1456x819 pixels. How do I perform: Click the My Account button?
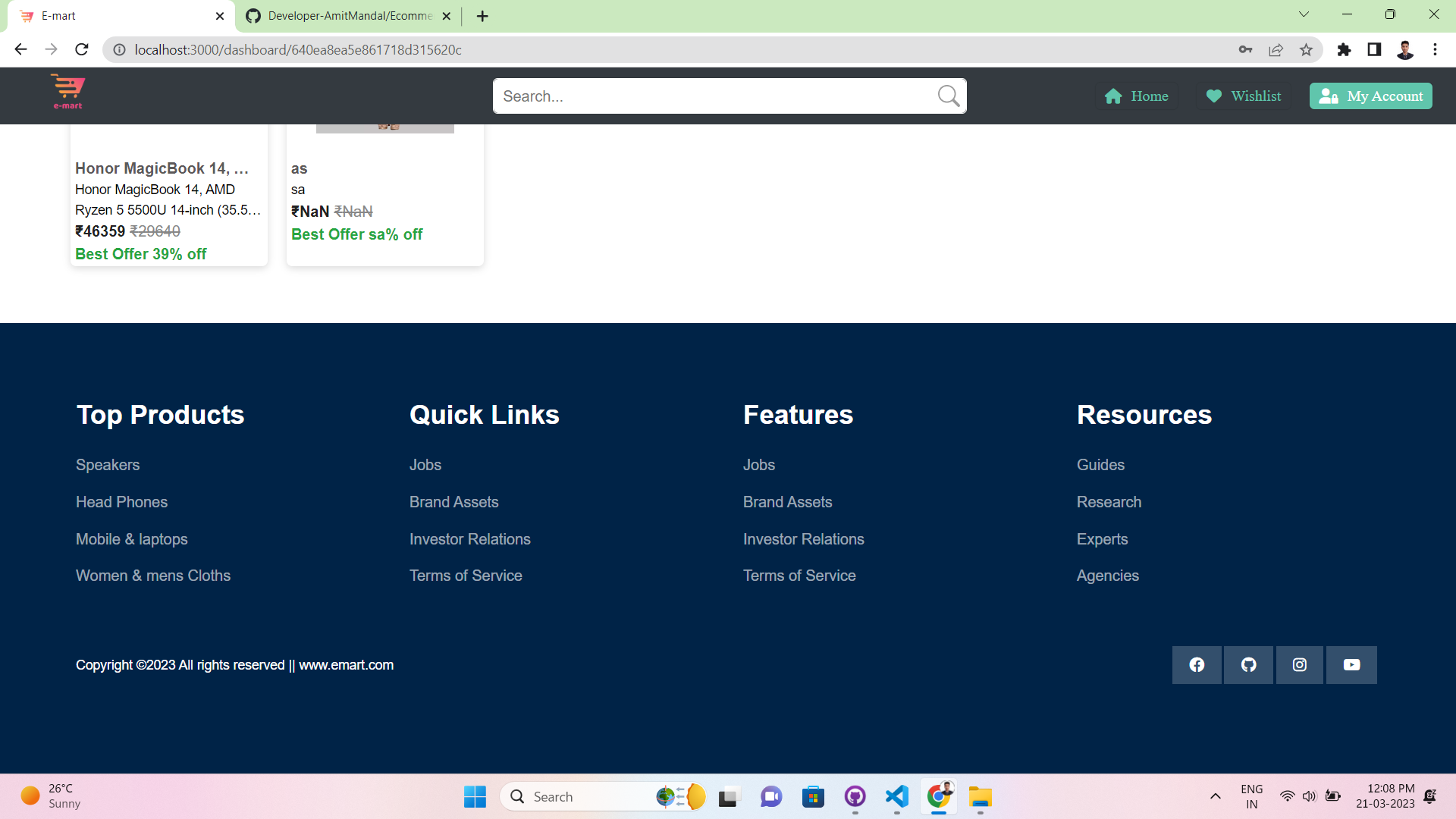pyautogui.click(x=1370, y=96)
